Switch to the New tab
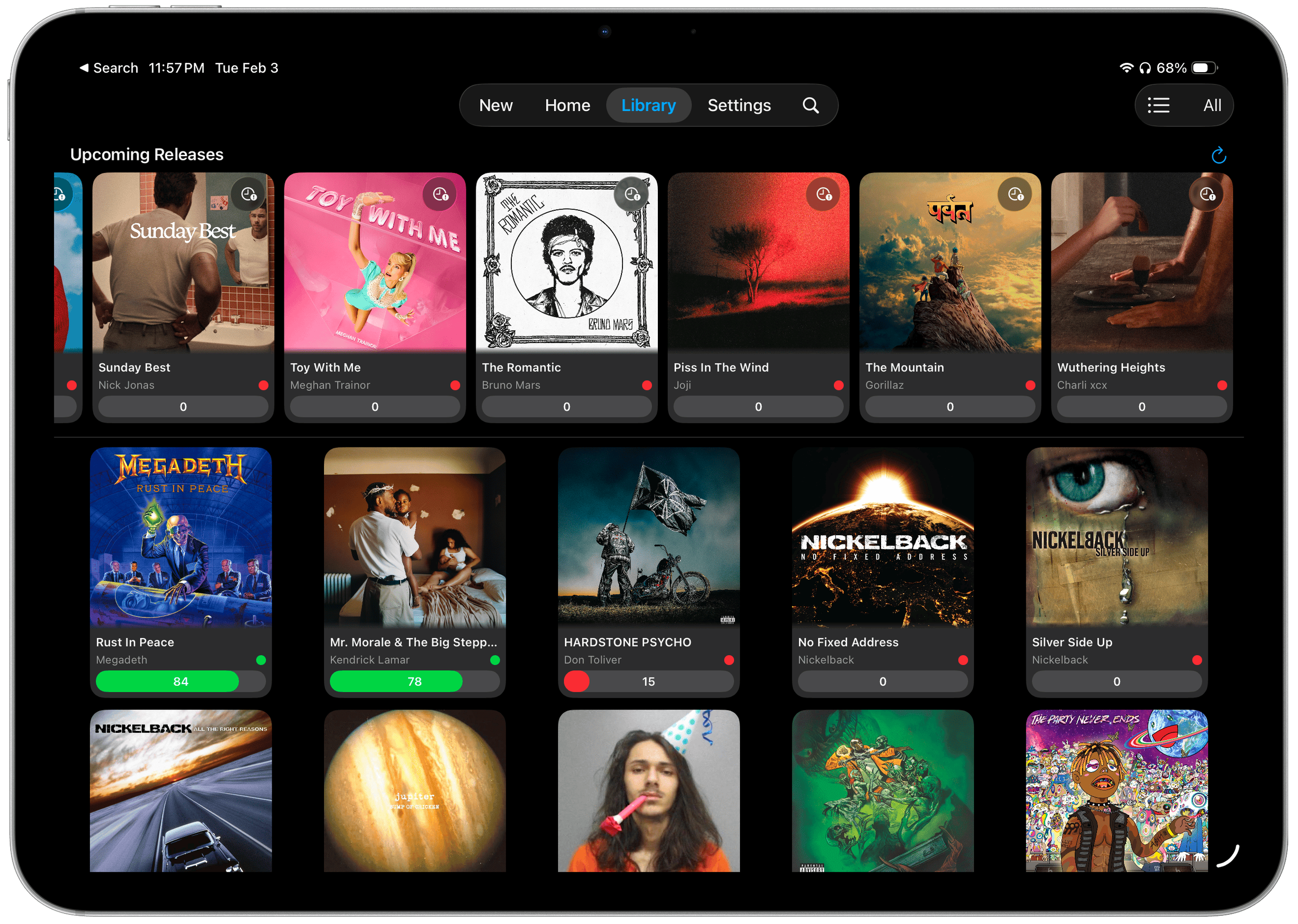 (496, 105)
